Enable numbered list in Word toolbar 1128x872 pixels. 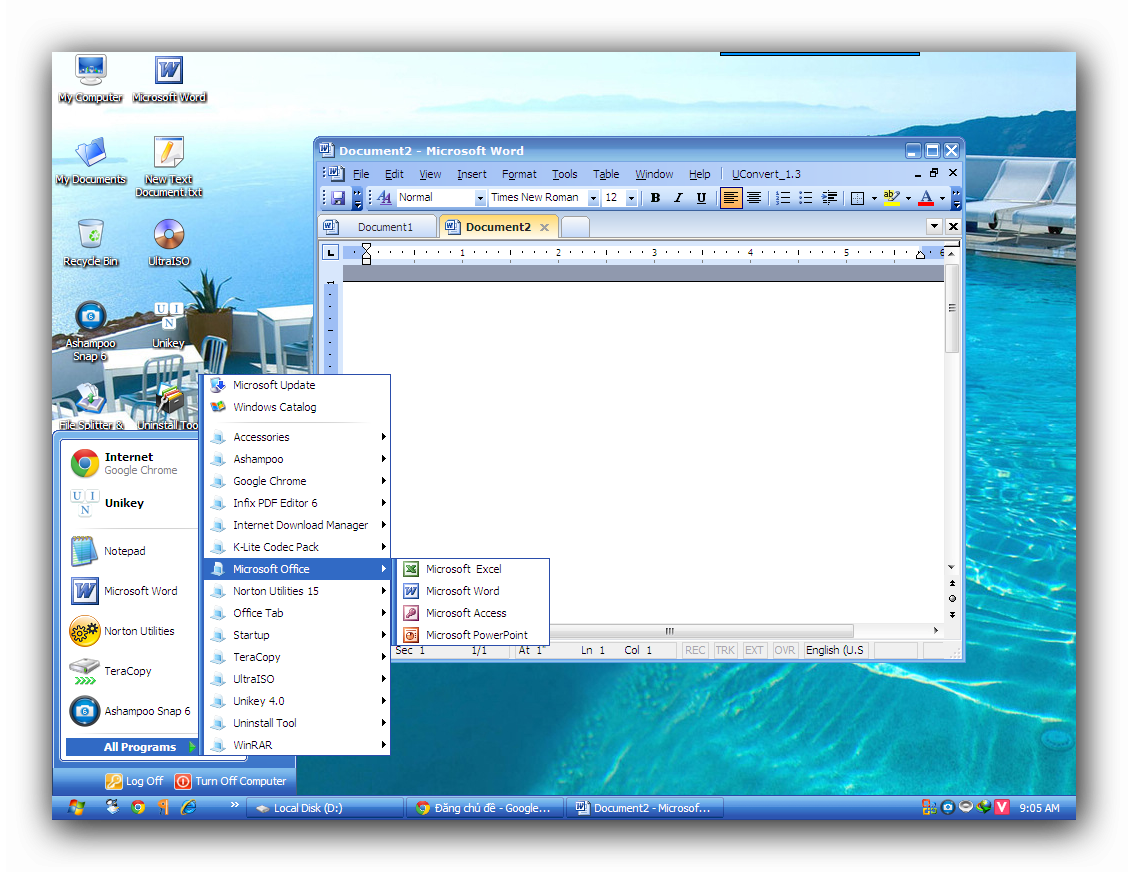click(783, 198)
